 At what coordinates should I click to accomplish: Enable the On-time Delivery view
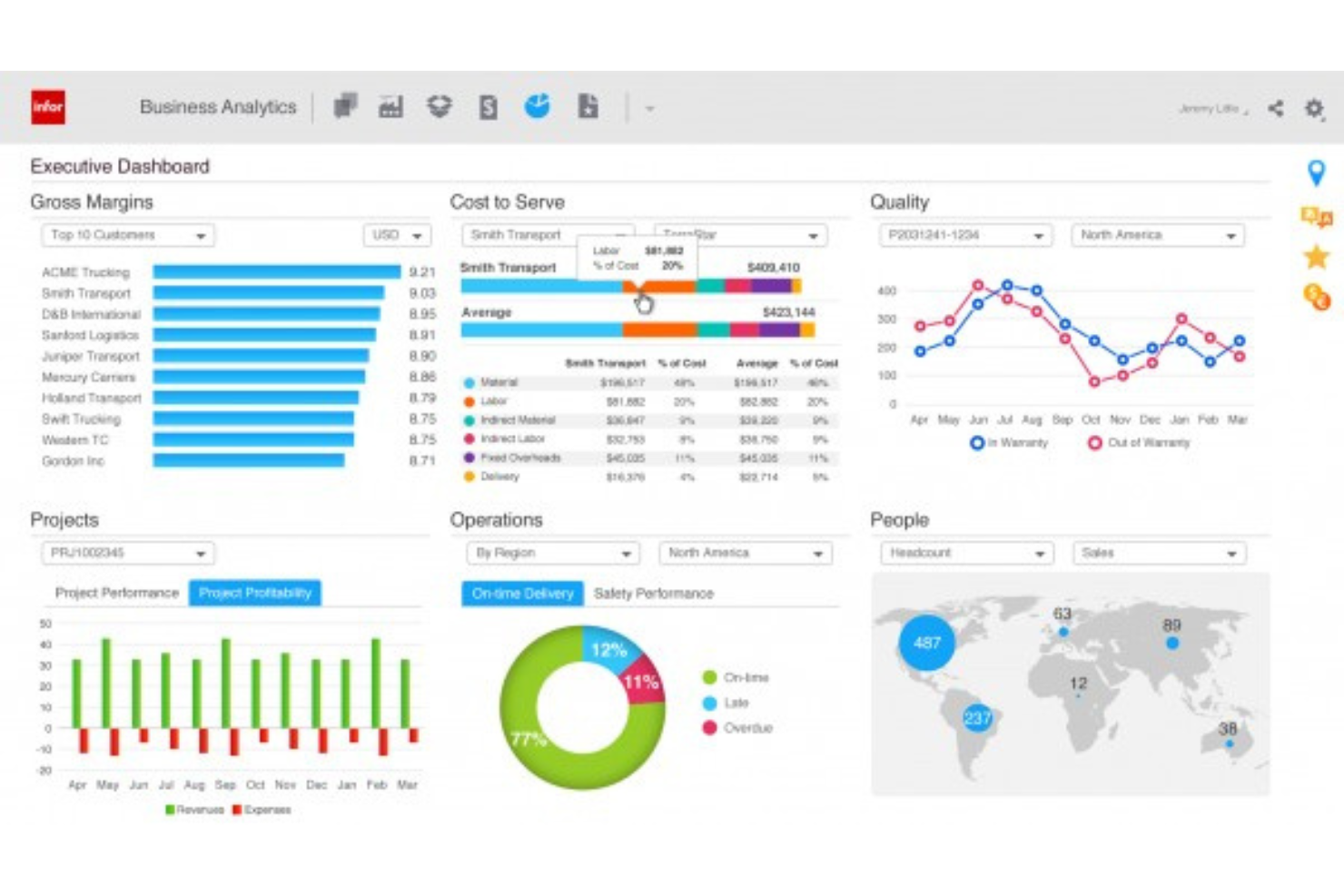tap(522, 594)
